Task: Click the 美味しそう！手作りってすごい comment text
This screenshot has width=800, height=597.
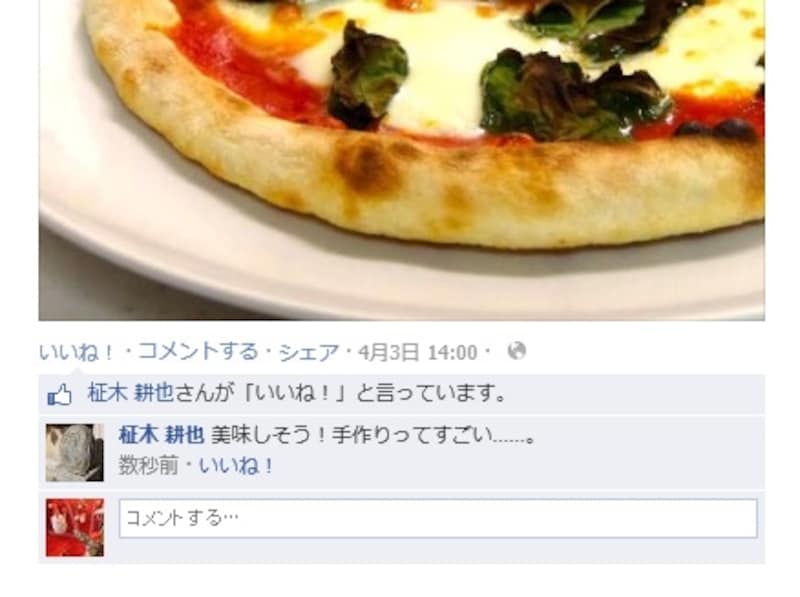Action: 373,435
